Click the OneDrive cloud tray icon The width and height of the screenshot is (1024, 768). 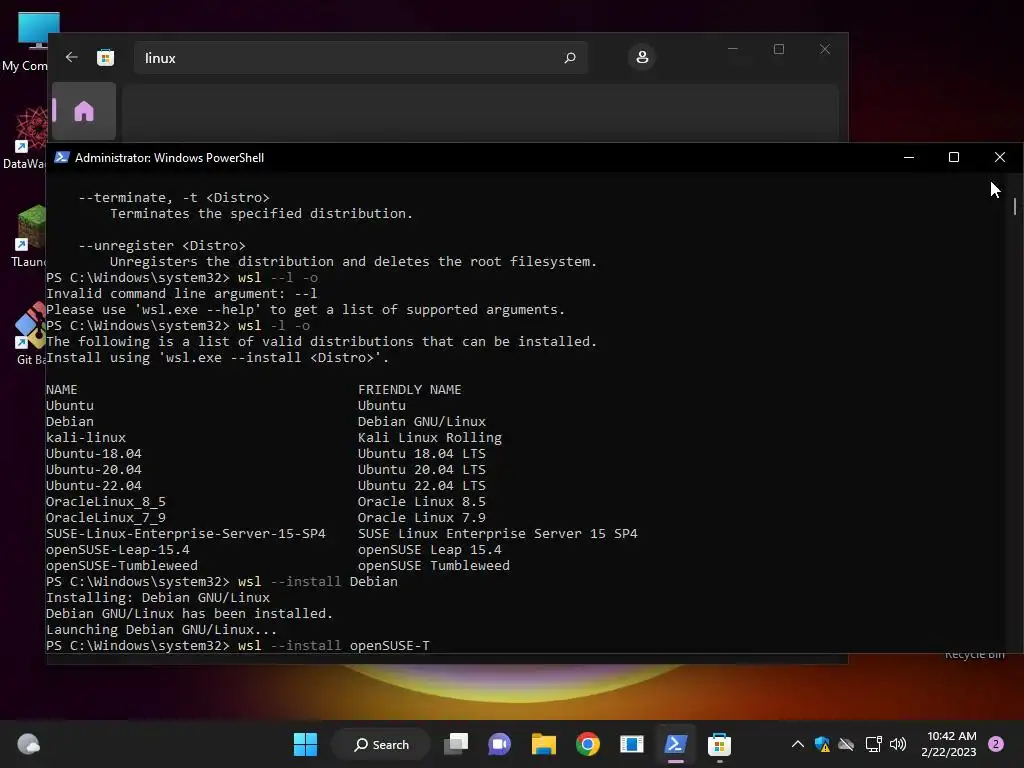(x=846, y=744)
